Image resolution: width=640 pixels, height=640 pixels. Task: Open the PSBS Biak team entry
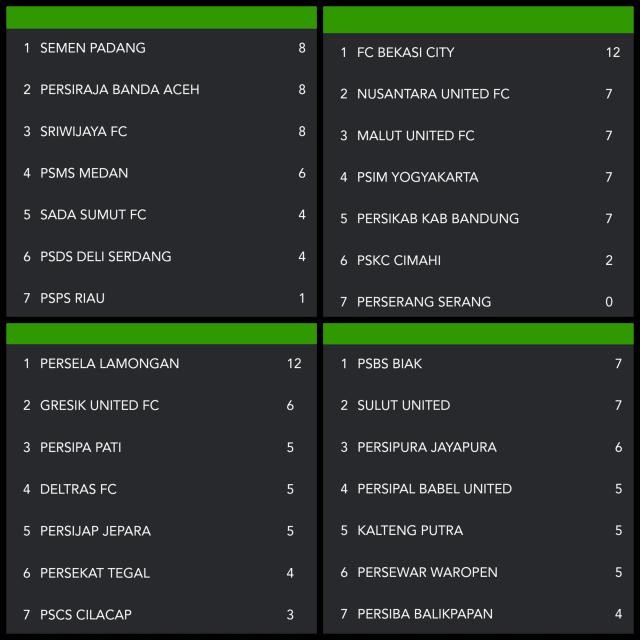coord(478,364)
